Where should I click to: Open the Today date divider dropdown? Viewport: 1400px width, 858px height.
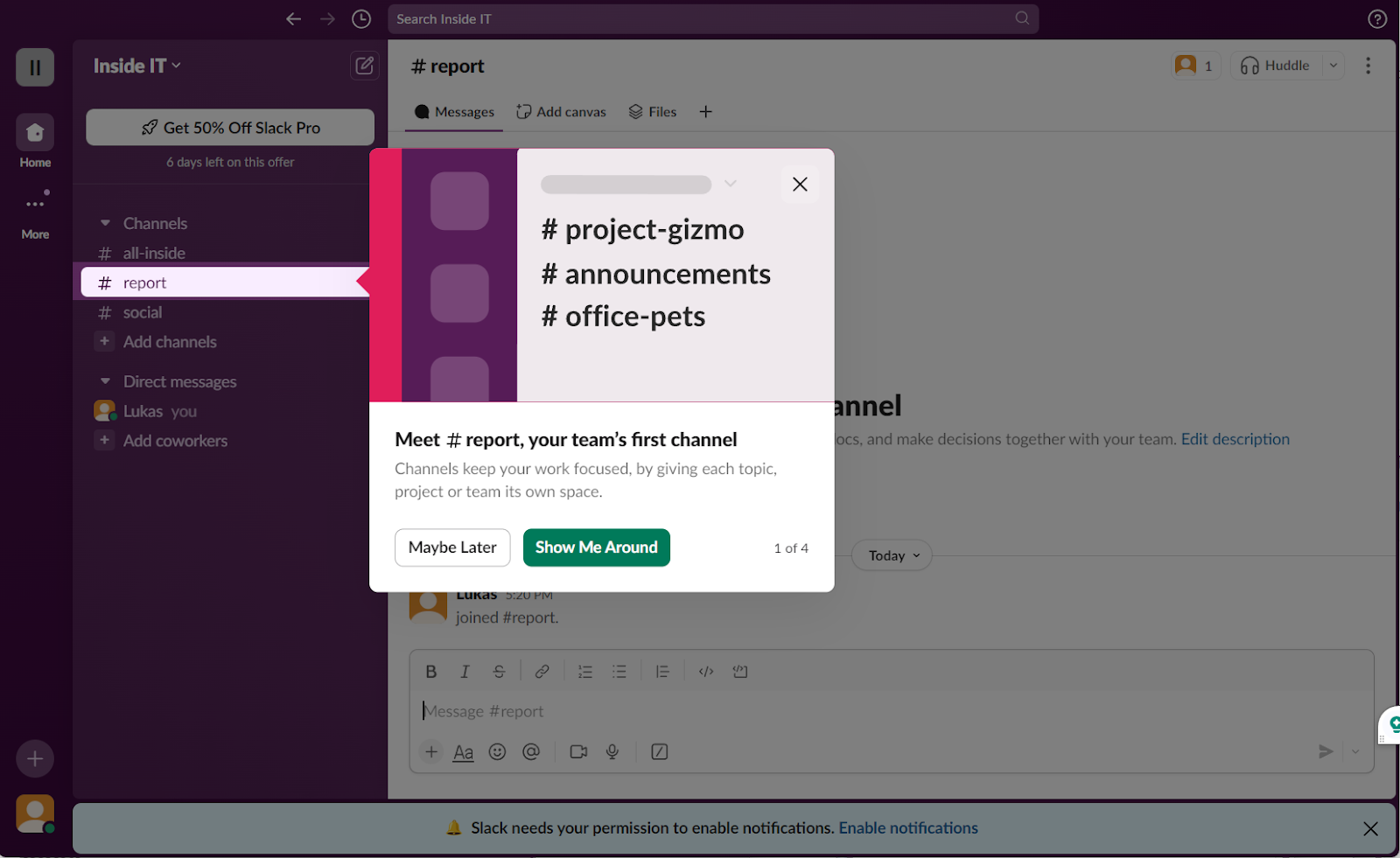(891, 555)
